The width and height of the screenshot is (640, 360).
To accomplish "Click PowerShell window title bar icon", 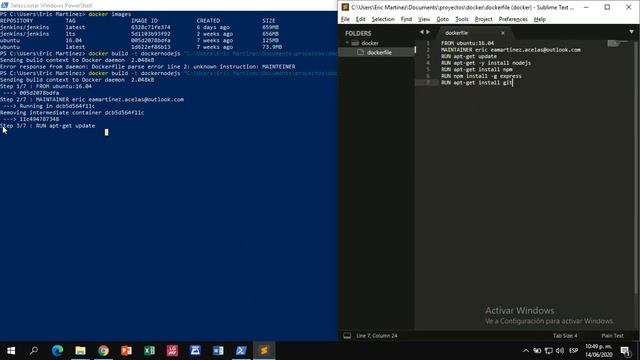I will point(4,5).
